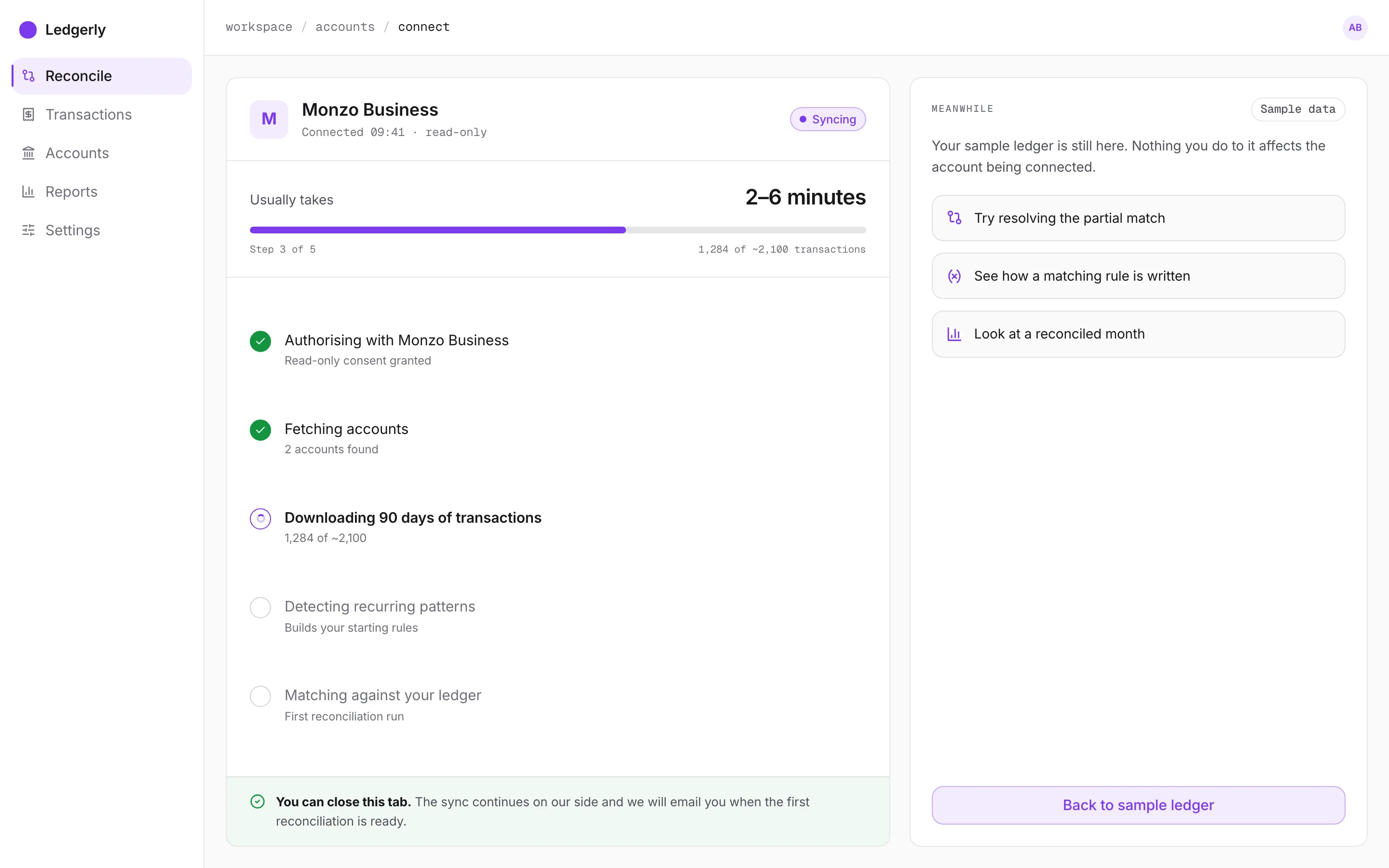Click the Monzo Business heading

click(369, 109)
